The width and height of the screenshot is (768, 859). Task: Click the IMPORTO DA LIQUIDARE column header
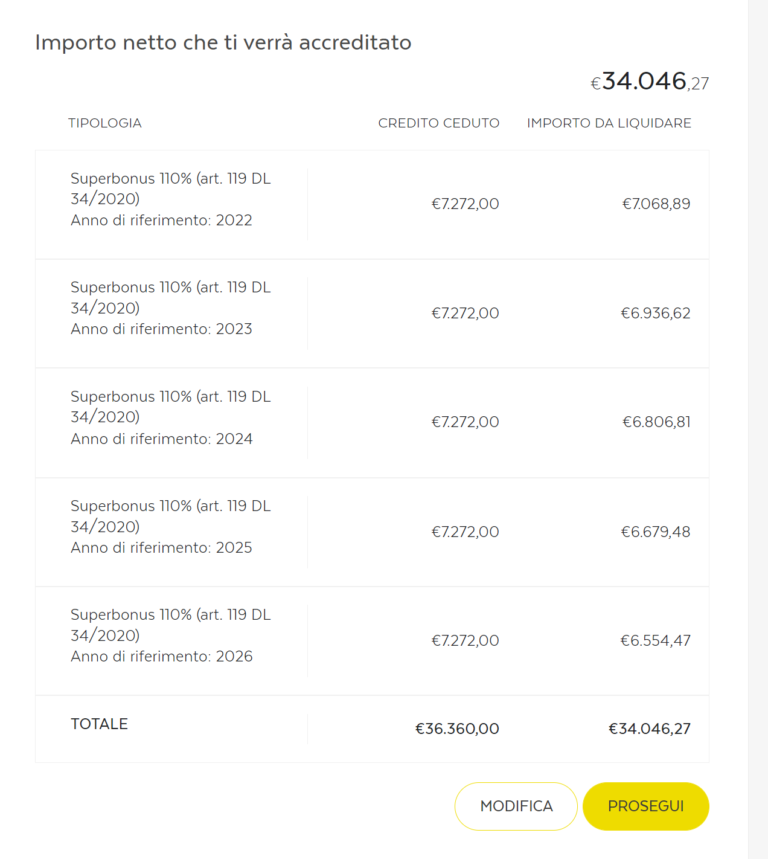tap(609, 123)
